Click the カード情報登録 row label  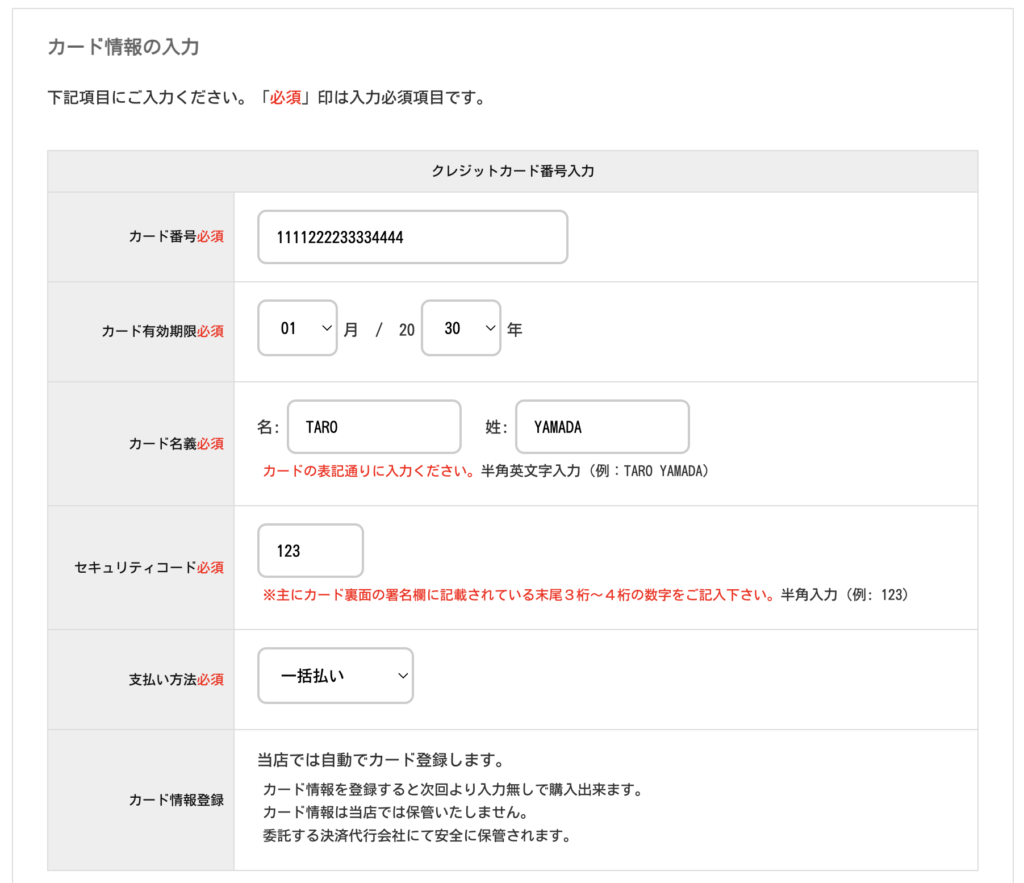pos(176,799)
